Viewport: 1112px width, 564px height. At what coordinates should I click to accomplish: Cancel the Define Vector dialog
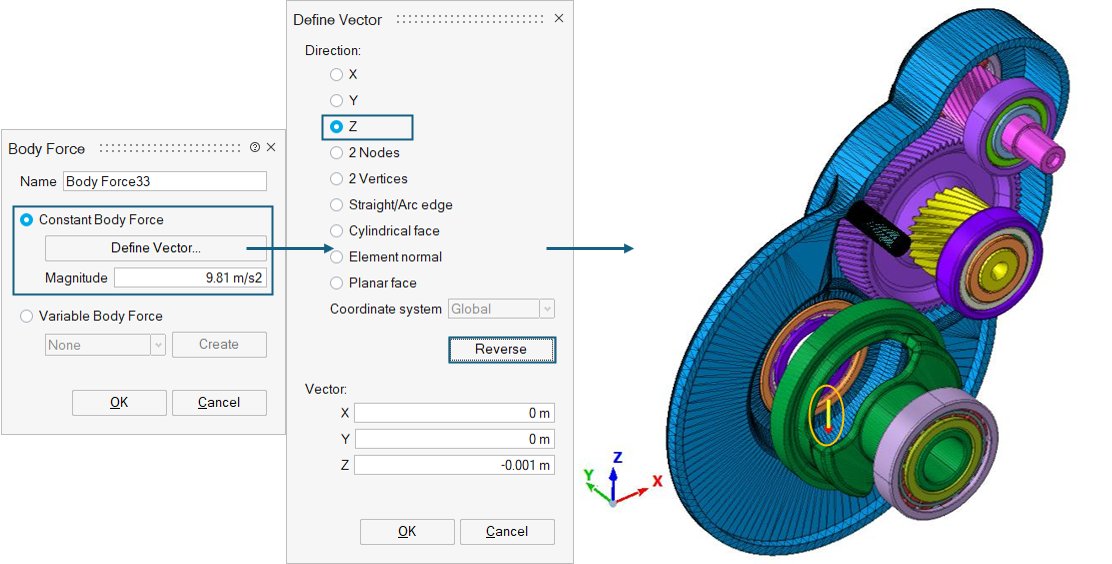tap(507, 532)
